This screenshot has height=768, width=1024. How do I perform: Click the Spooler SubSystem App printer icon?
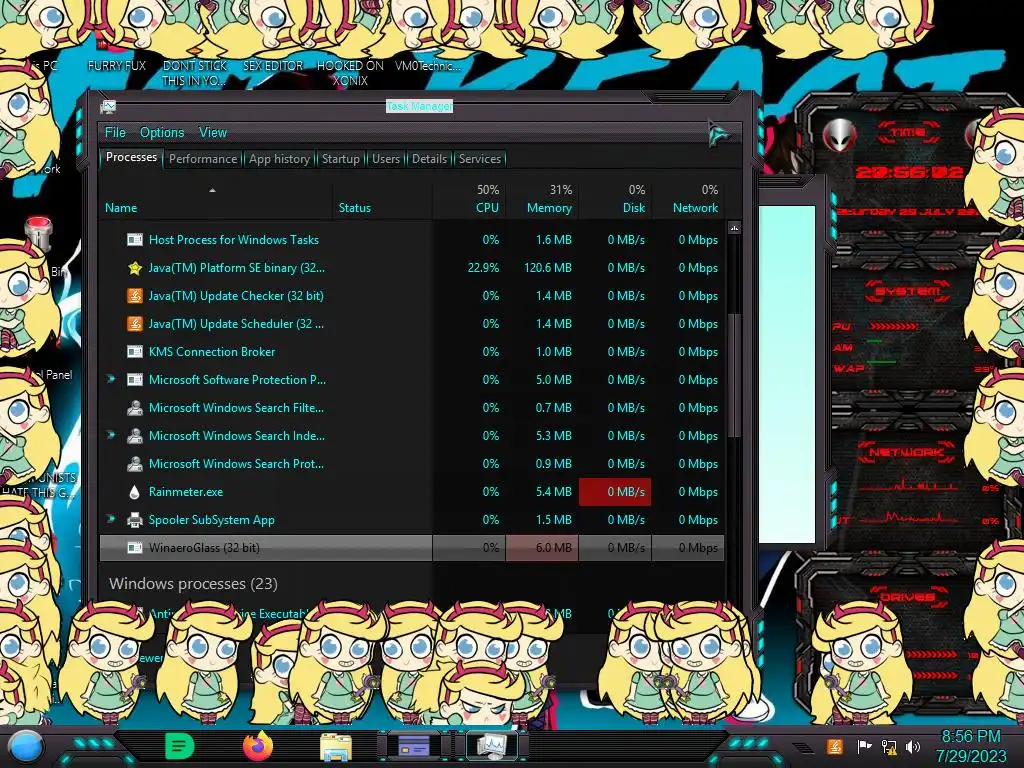pos(135,520)
